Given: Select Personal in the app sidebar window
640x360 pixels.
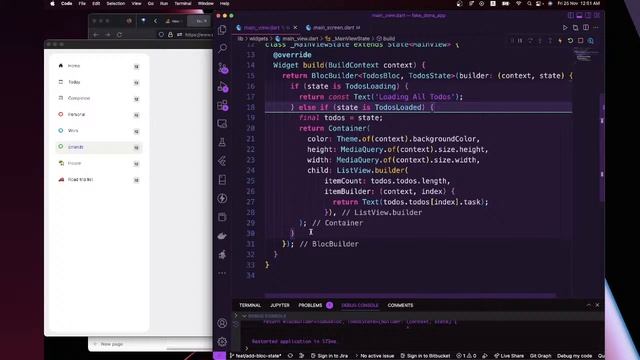Looking at the screenshot, I should [x=99, y=115].
